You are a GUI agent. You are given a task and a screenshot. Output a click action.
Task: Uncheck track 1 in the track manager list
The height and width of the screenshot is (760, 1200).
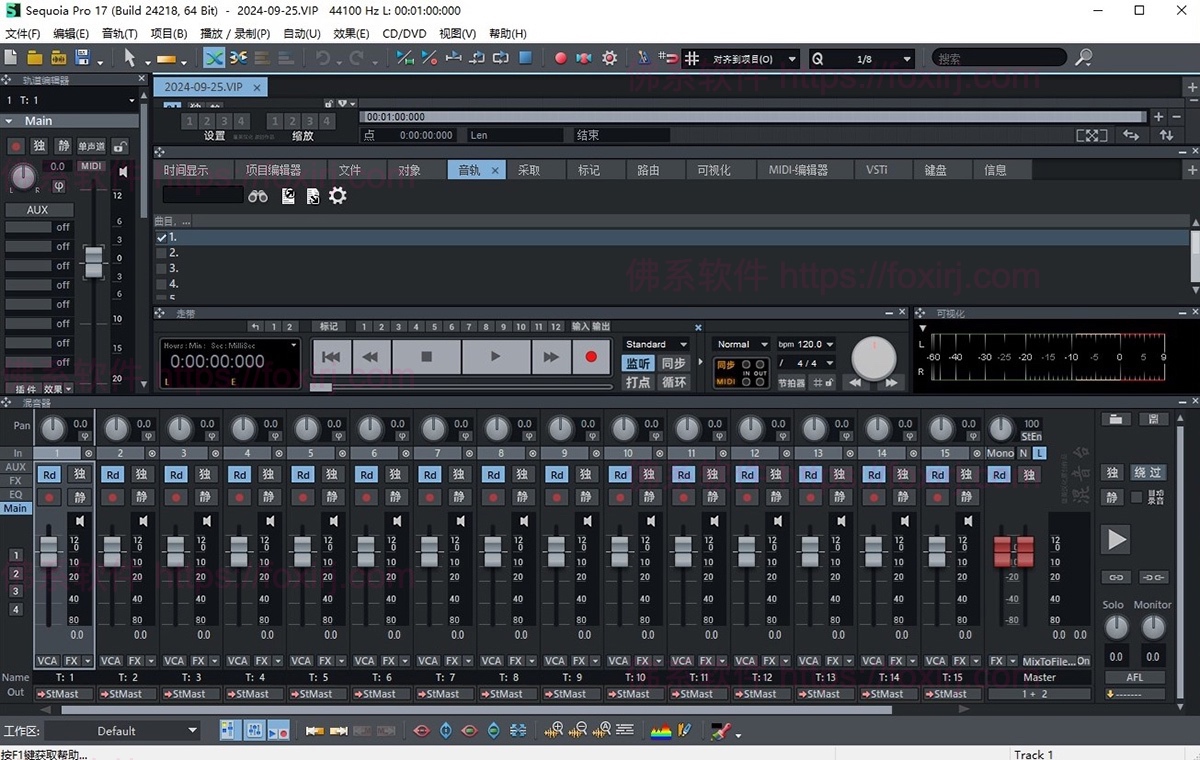(161, 237)
